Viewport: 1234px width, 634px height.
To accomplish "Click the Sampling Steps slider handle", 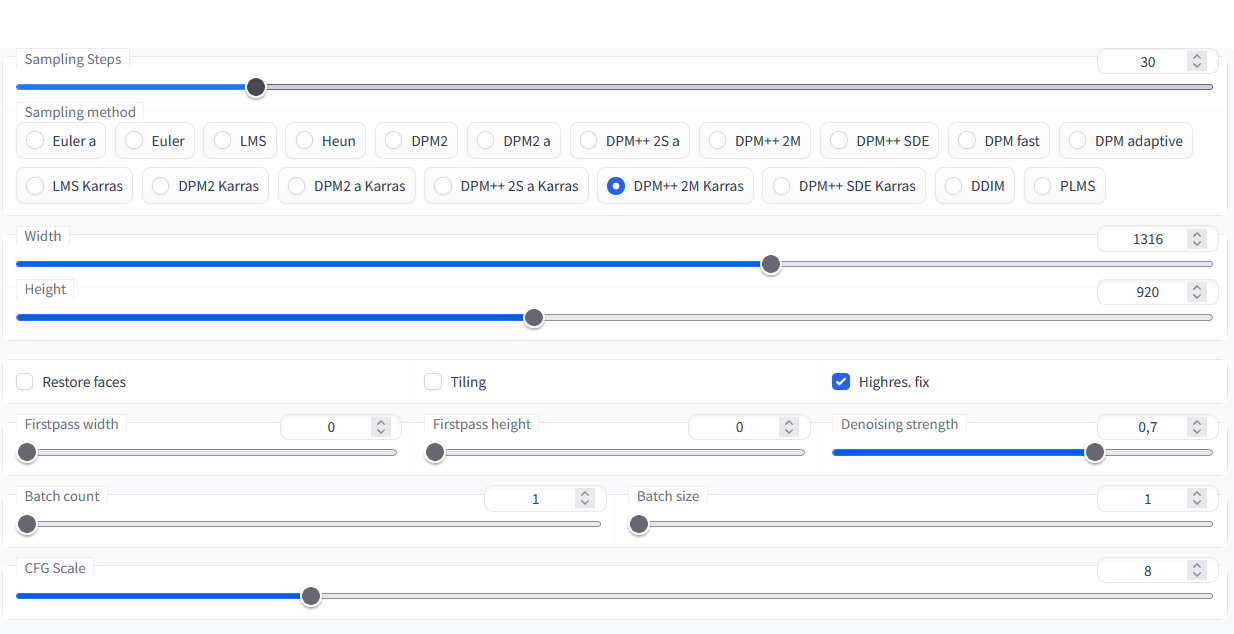I will pos(256,87).
